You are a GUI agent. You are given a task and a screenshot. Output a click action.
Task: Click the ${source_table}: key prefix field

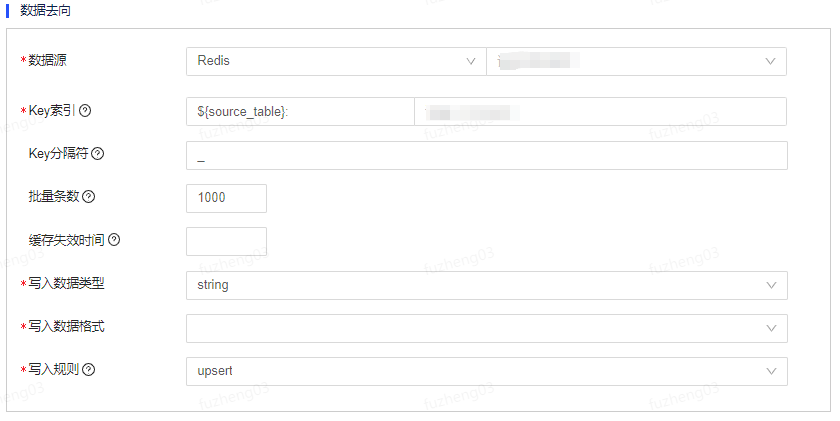tap(300, 111)
